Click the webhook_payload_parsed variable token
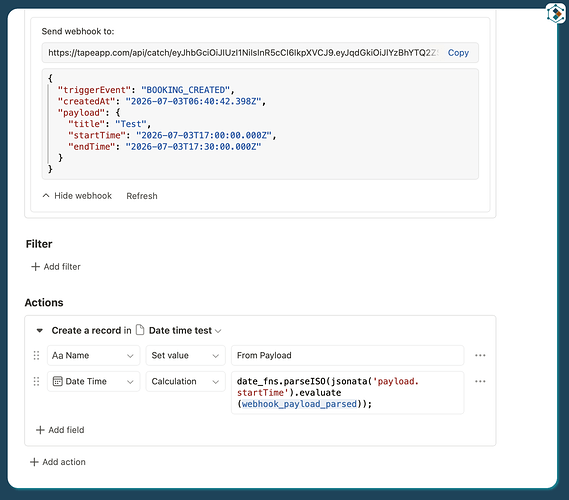 (299, 404)
